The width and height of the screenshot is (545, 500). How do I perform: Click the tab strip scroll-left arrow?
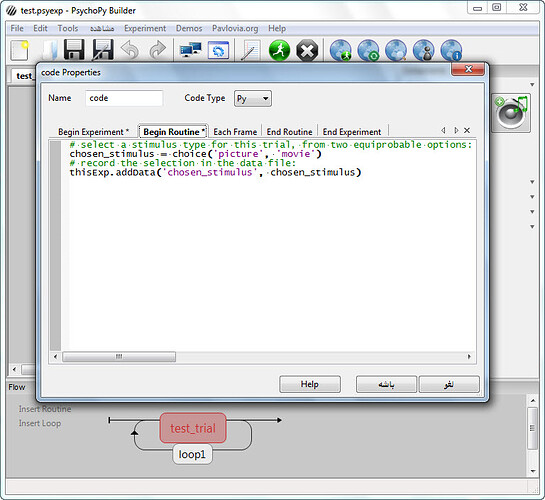point(443,131)
